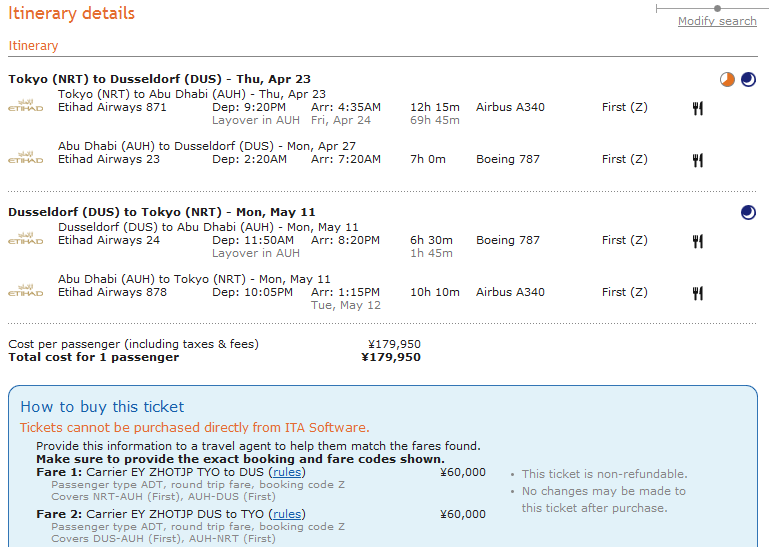Click the overnight moon icon for Tokyo-Dusseldorf
The height and width of the screenshot is (547, 769).
(x=748, y=79)
